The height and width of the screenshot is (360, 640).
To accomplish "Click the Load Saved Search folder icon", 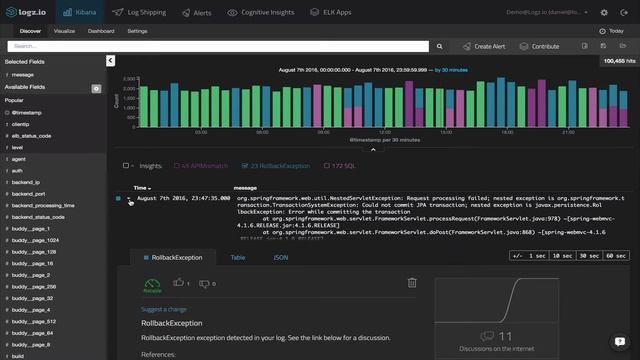I will click(x=622, y=46).
